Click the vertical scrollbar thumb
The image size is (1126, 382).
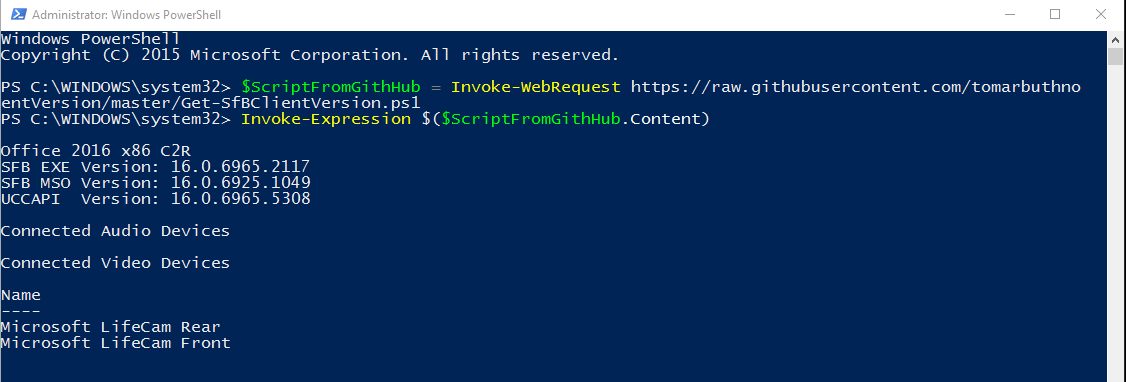coord(1115,57)
